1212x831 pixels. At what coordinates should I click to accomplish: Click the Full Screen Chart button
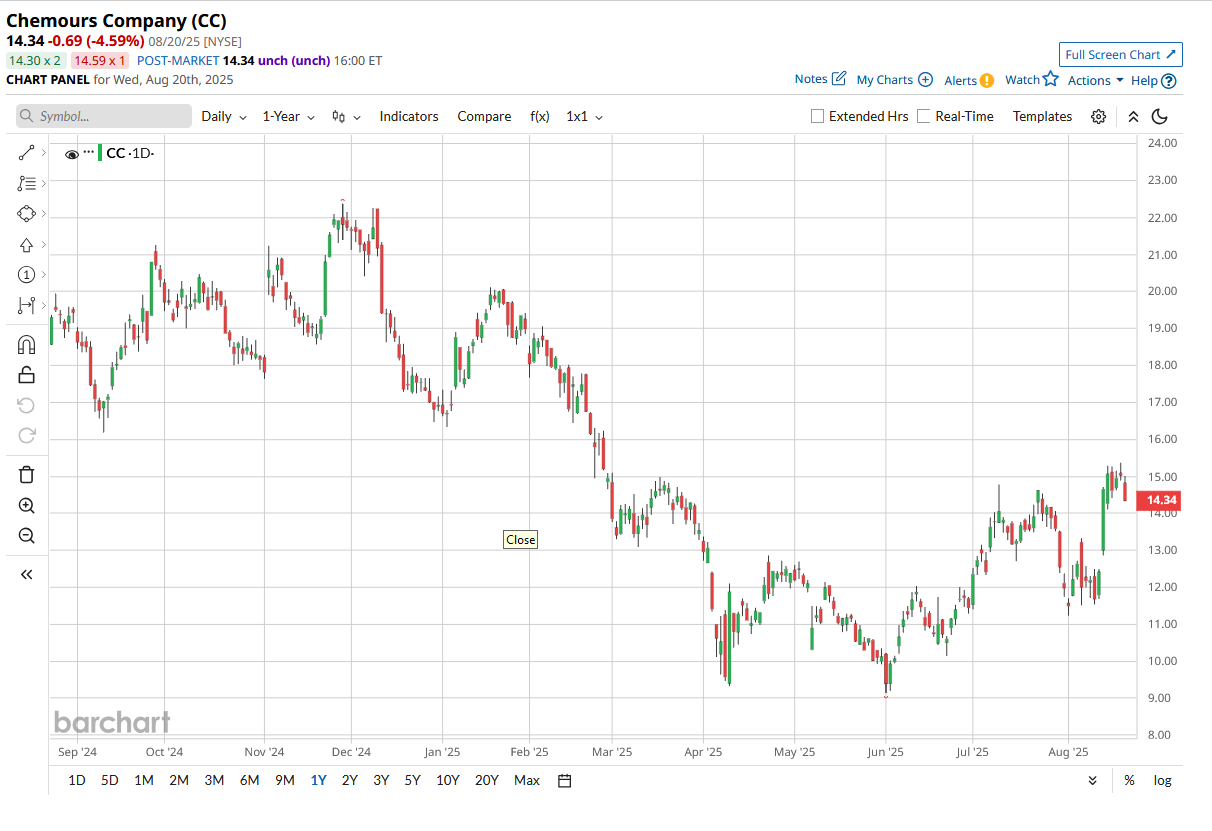tap(1121, 55)
